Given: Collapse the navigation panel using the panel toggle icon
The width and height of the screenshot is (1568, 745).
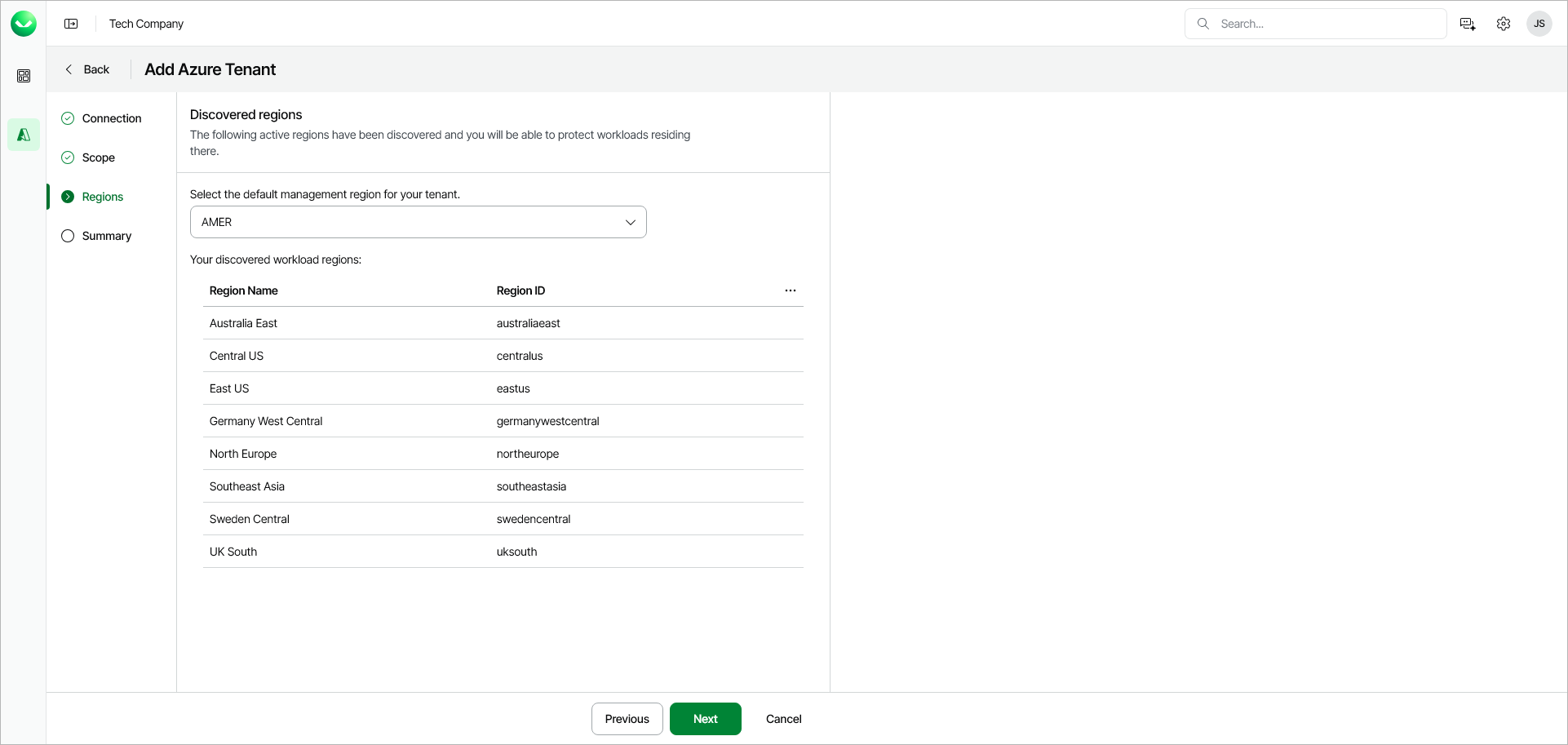Looking at the screenshot, I should tap(71, 24).
